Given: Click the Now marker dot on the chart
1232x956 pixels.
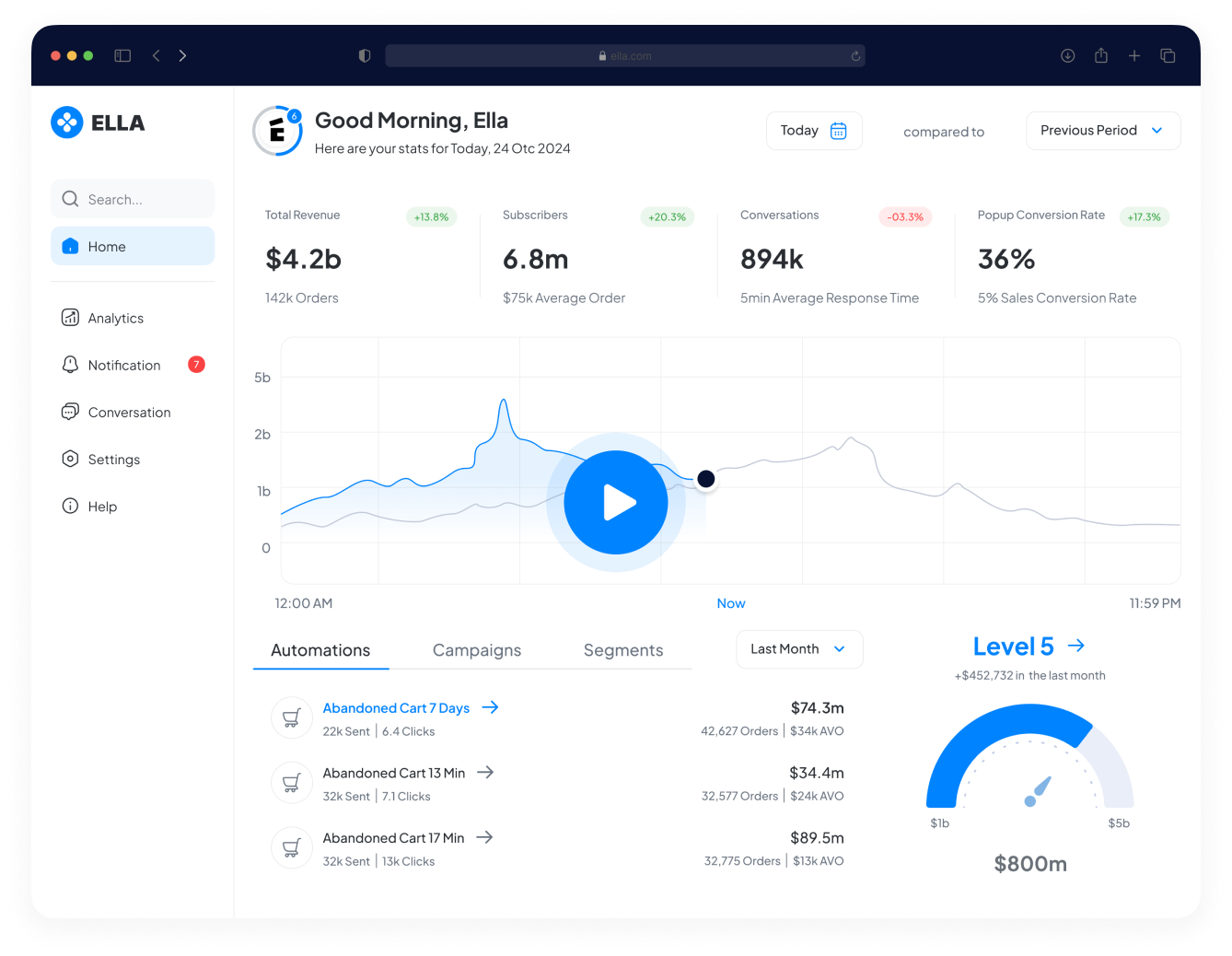Looking at the screenshot, I should [705, 479].
